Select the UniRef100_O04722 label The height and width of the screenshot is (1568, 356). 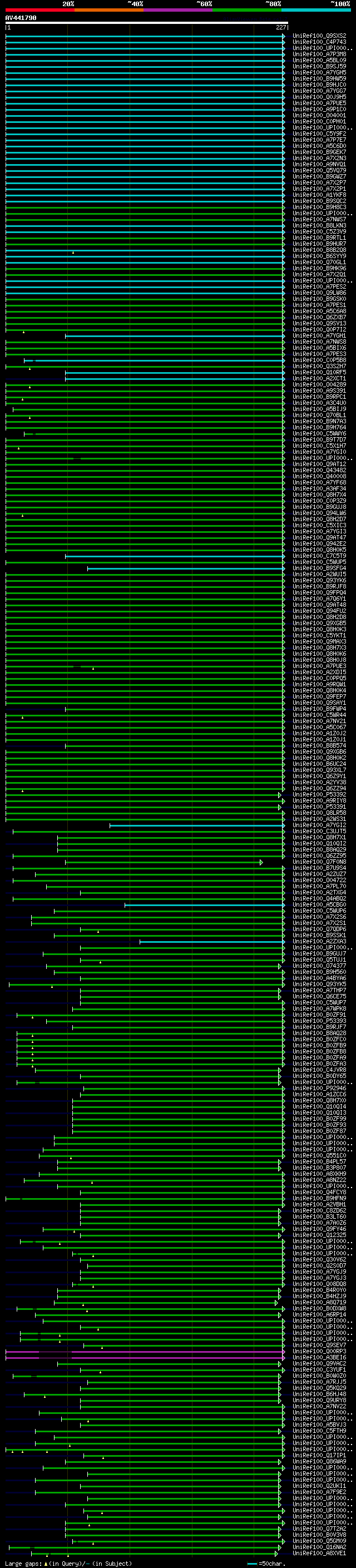[x=319, y=881]
